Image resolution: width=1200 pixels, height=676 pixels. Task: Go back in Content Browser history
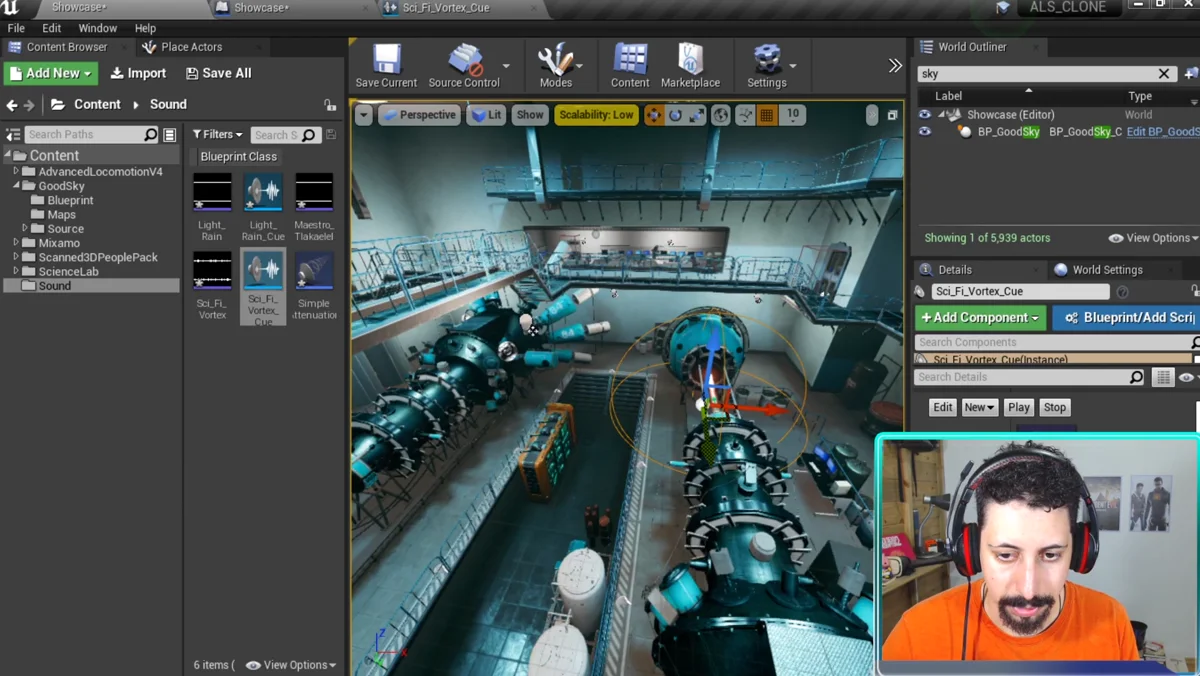(x=12, y=105)
